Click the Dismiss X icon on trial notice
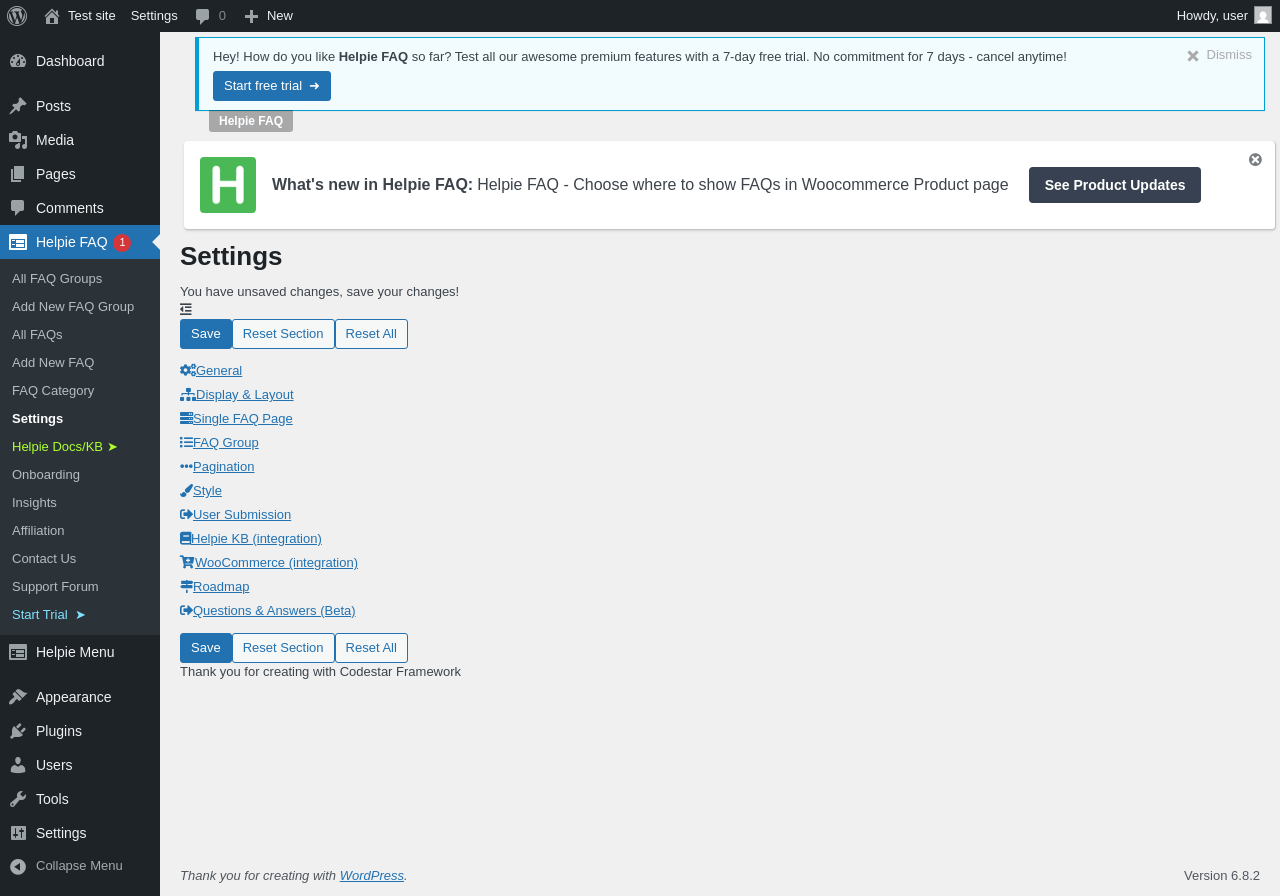Screen dimensions: 1280x896 pos(1193,56)
